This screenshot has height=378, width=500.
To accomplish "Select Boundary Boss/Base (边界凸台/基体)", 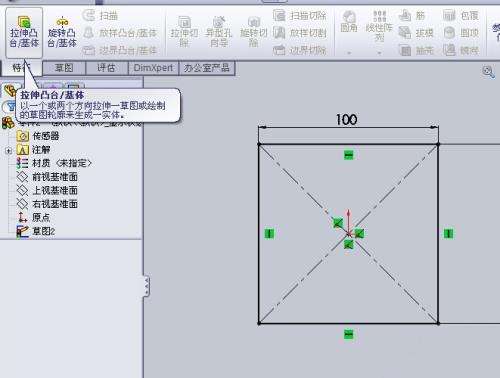I will [119, 50].
